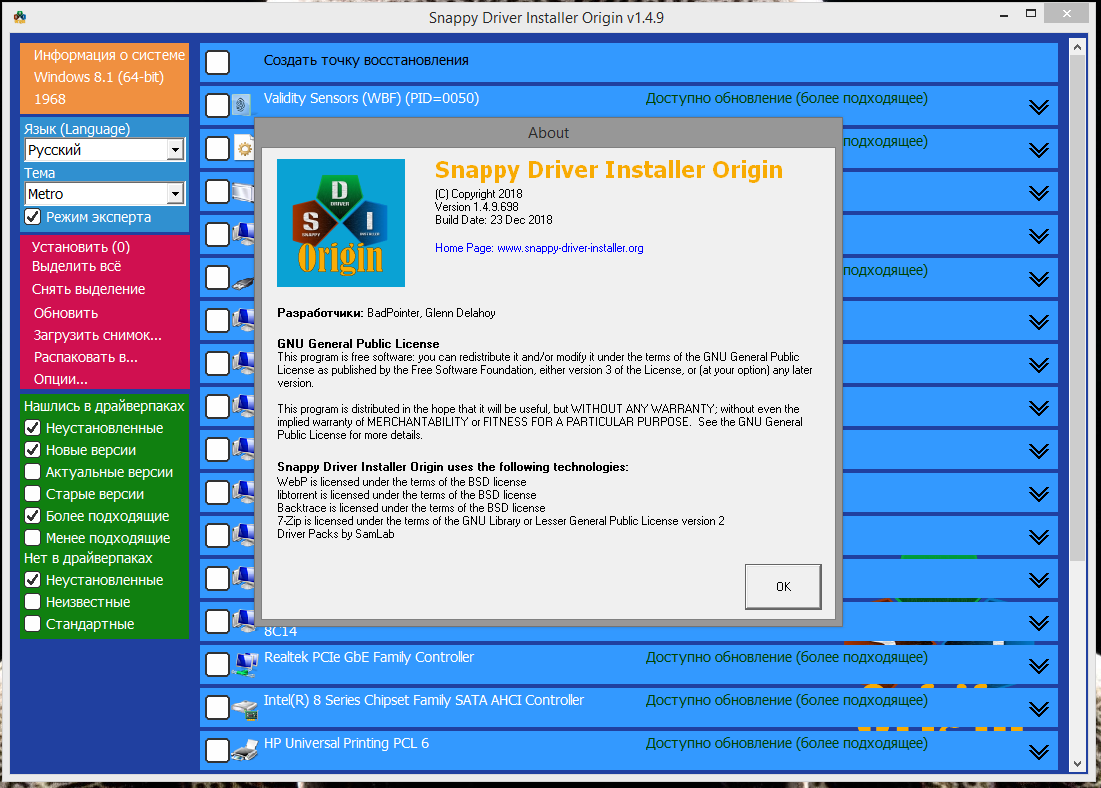1101x788 pixels.
Task: Enable the Стандартные filter
Action: (32, 624)
